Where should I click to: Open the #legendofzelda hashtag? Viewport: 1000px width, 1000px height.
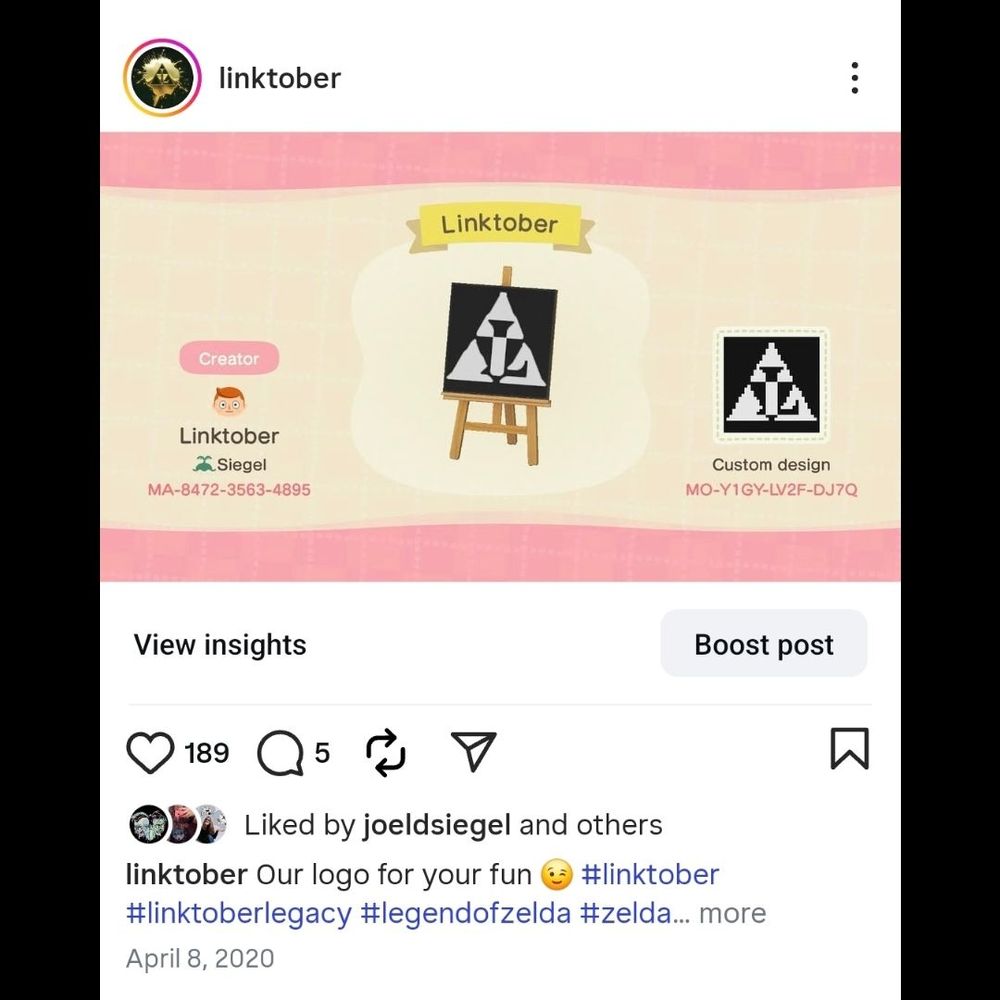[x=466, y=913]
